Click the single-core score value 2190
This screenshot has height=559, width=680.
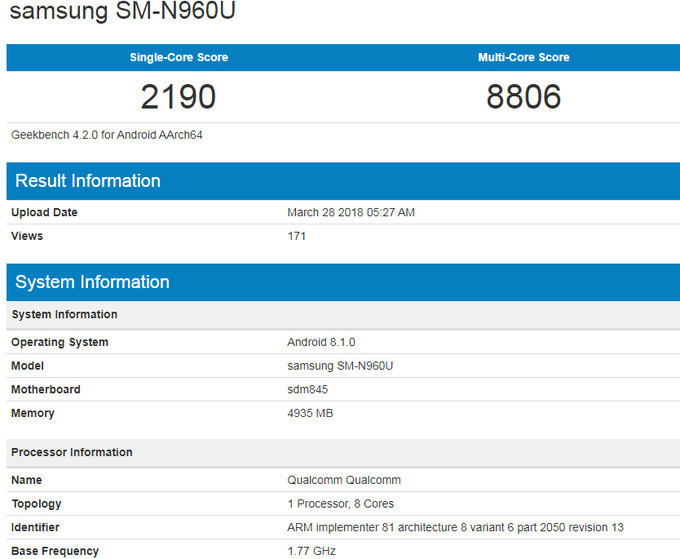(178, 97)
